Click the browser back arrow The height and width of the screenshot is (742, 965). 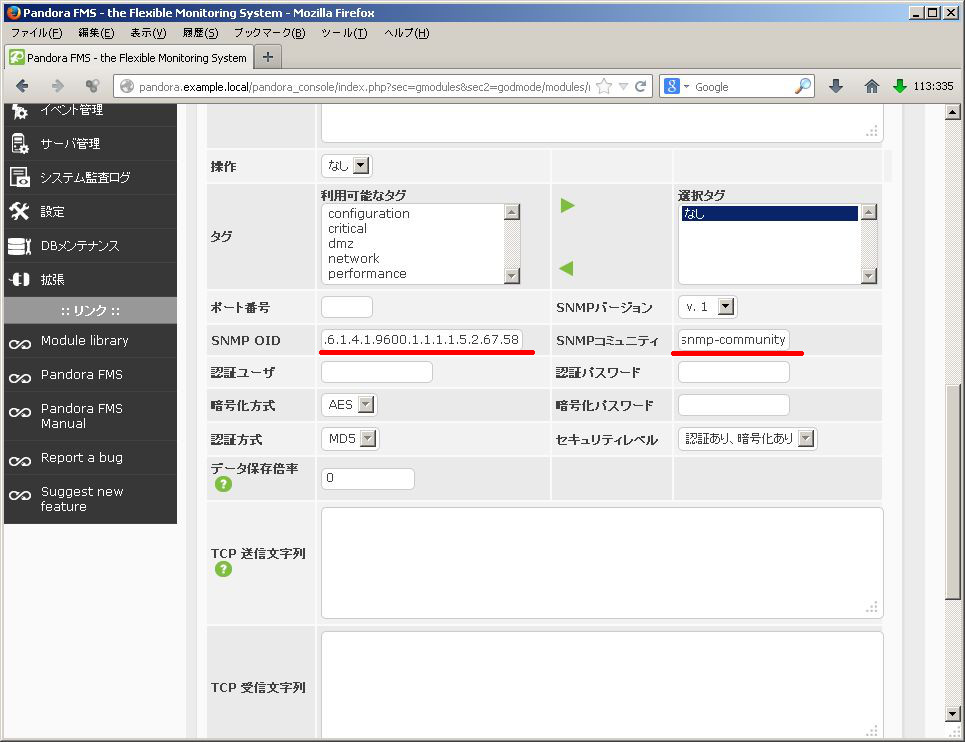pyautogui.click(x=22, y=86)
